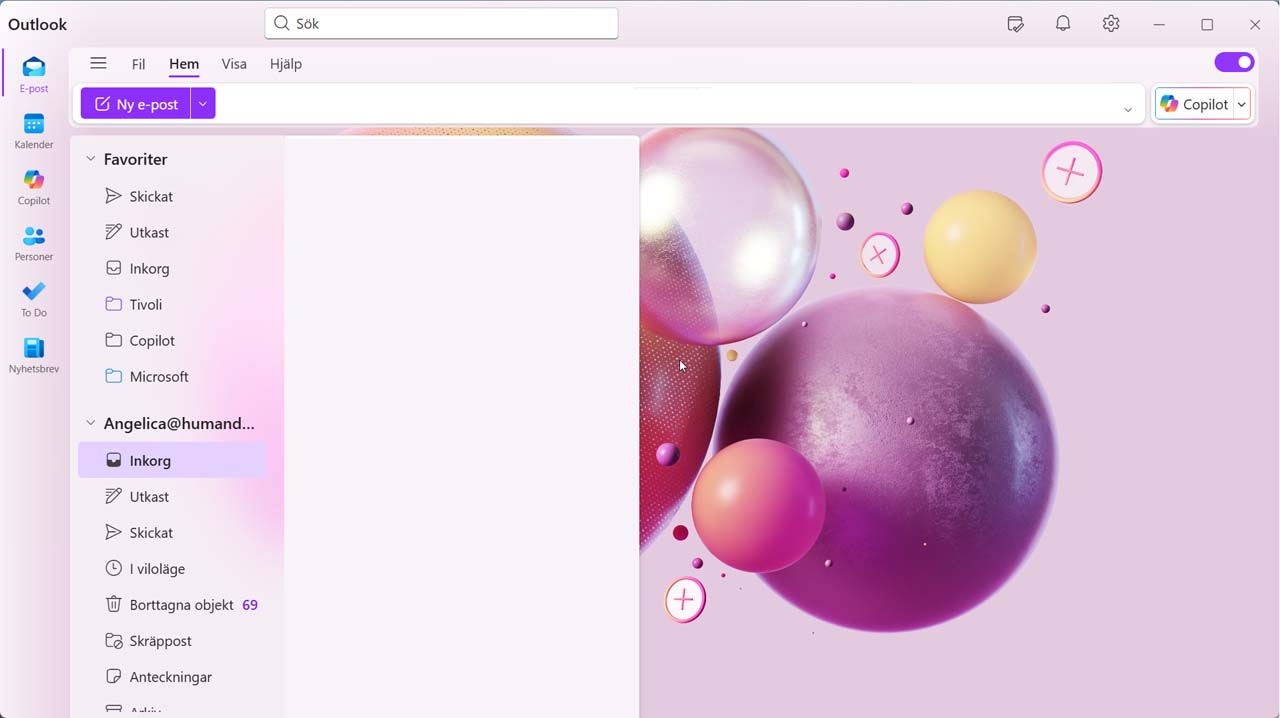Image resolution: width=1280 pixels, height=718 pixels.
Task: Switch to the Visa tab
Action: point(234,64)
